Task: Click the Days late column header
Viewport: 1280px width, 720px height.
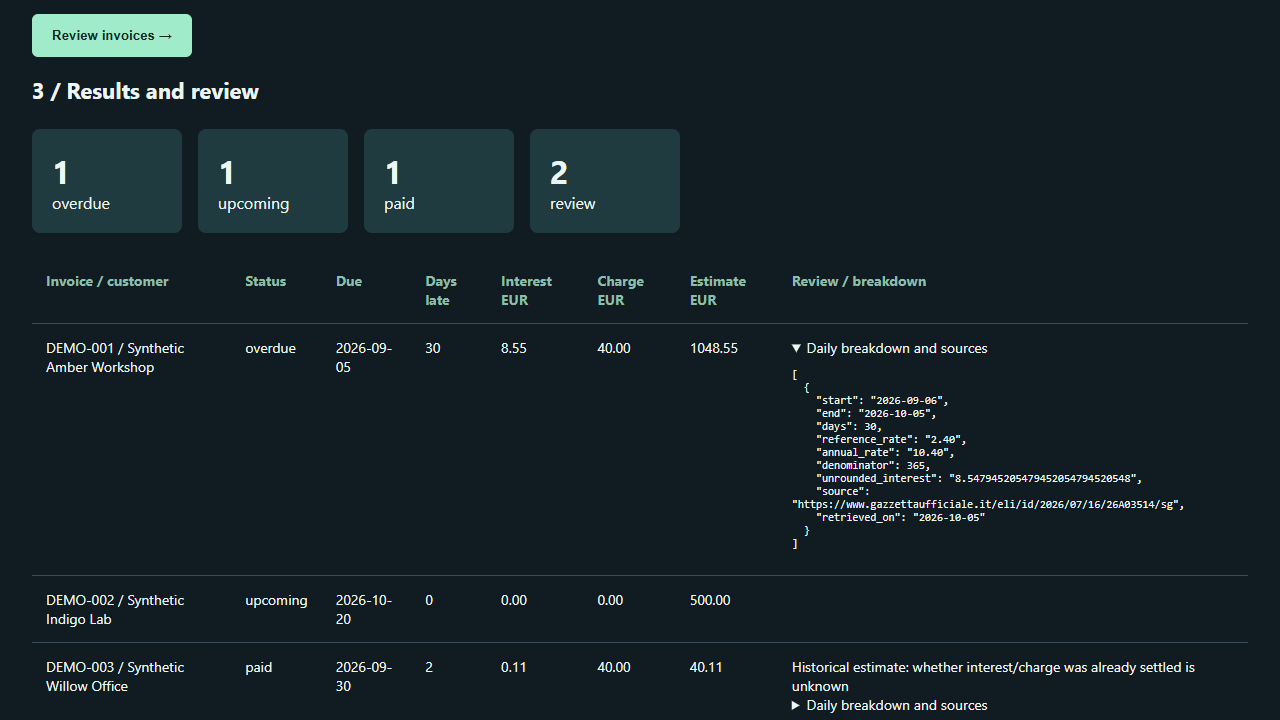Action: coord(440,291)
